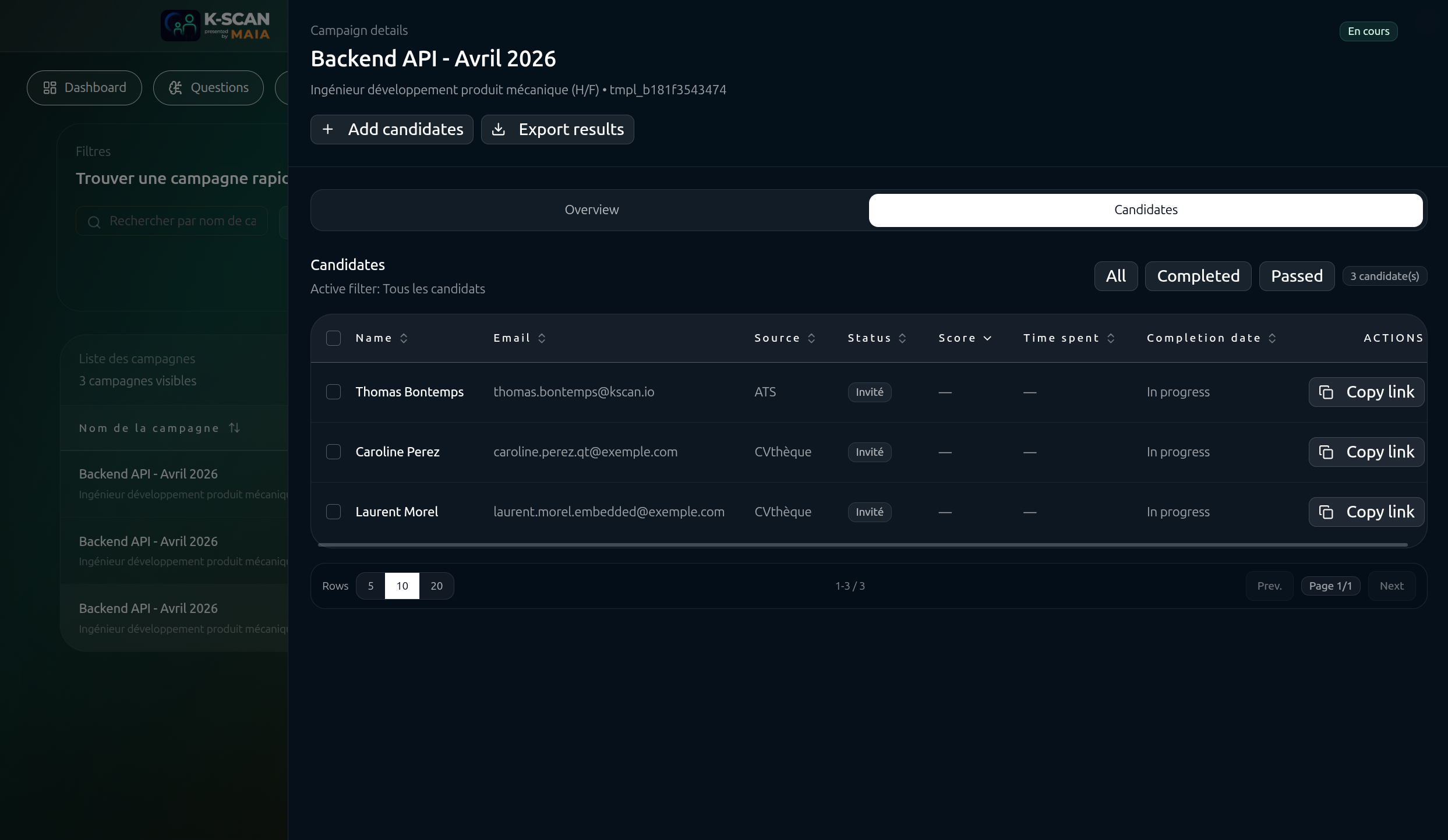Click the Dashboard grid icon
Screen dimensions: 1448x840
coord(50,88)
